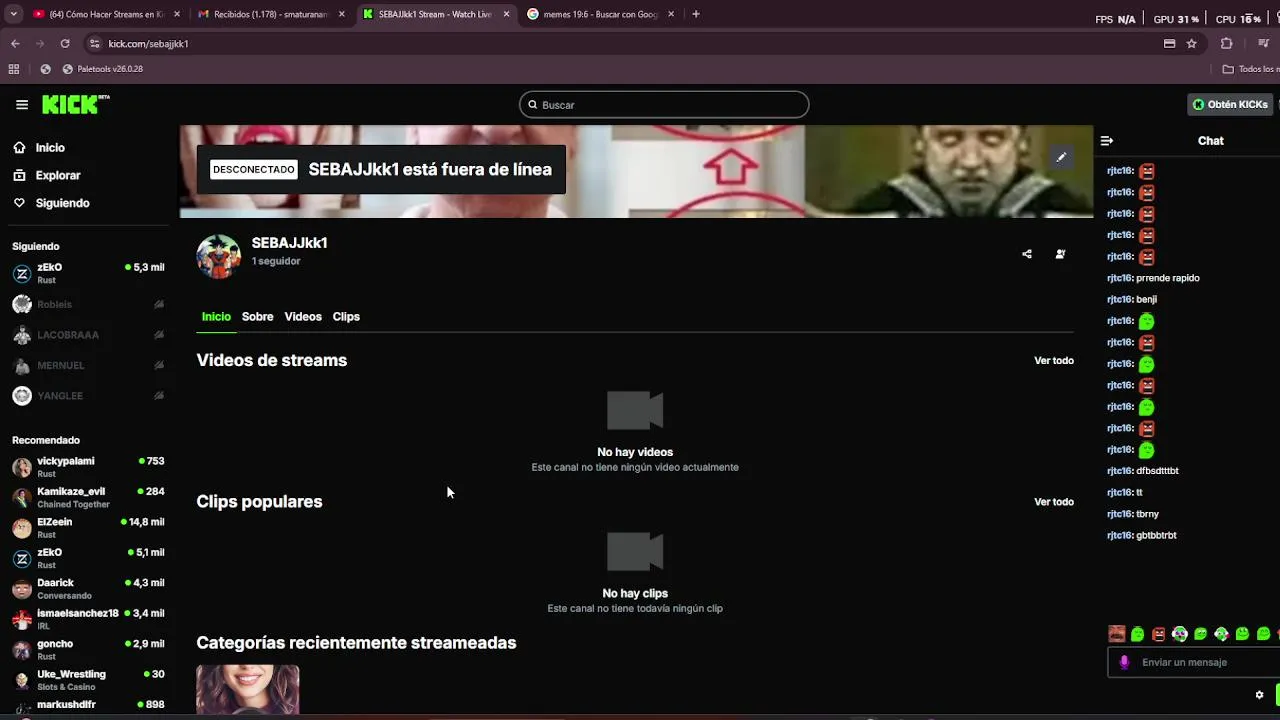
Task: Click chat message 'prrende rapido'
Action: [x=1168, y=278]
